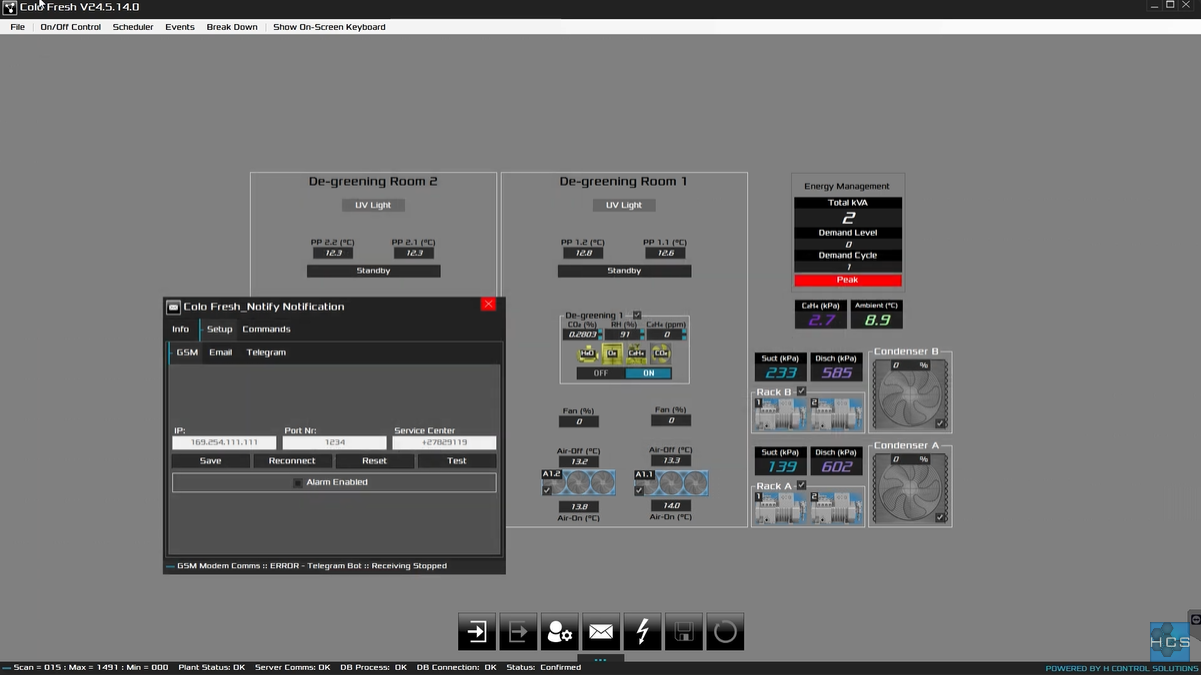Toggle the De-greening 1 checkbox

pos(637,315)
